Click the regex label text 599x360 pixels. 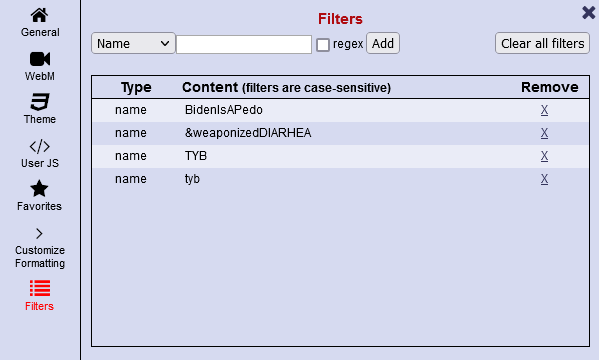[x=348, y=44]
